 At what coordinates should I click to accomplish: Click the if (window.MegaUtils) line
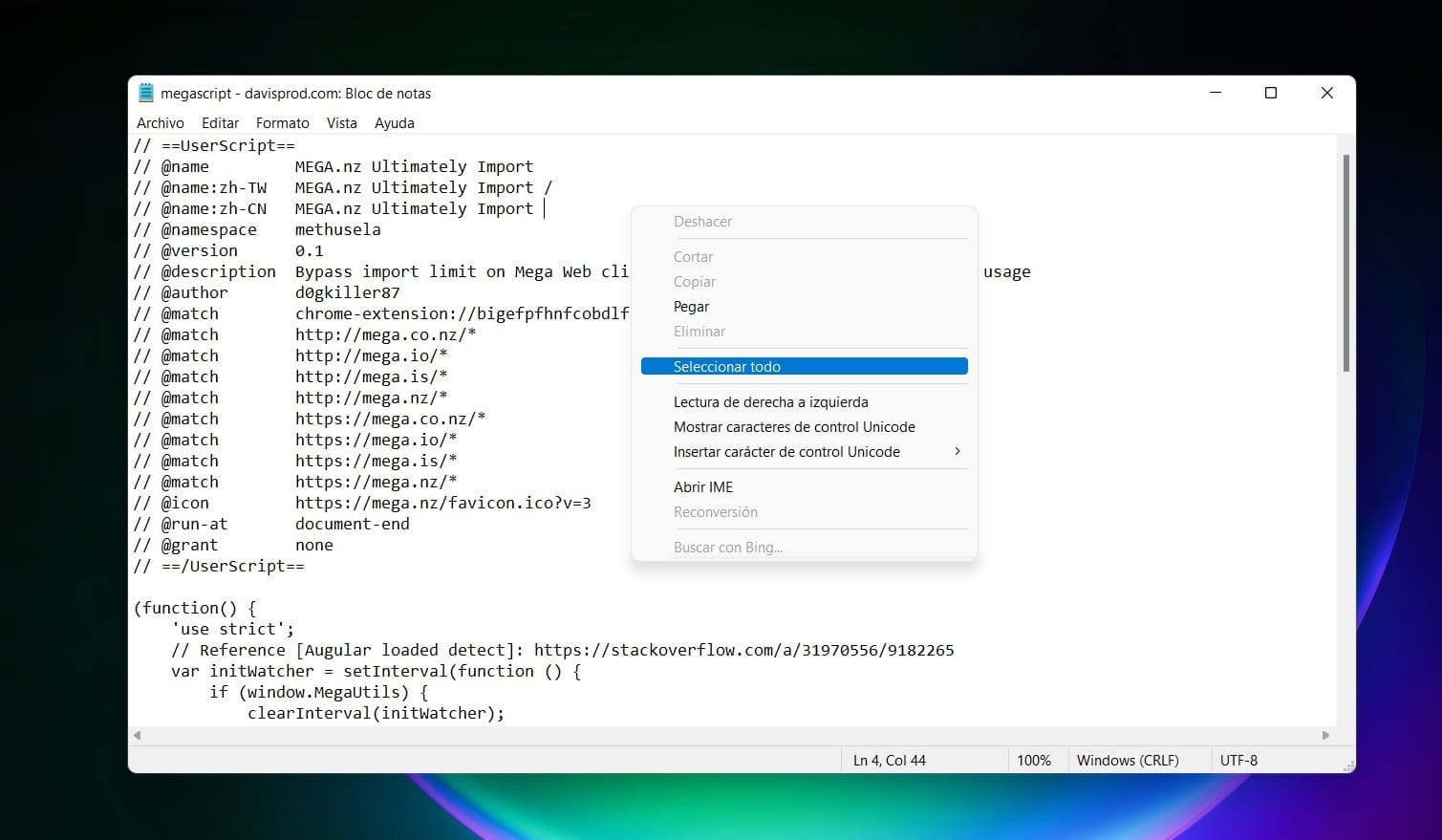click(319, 693)
